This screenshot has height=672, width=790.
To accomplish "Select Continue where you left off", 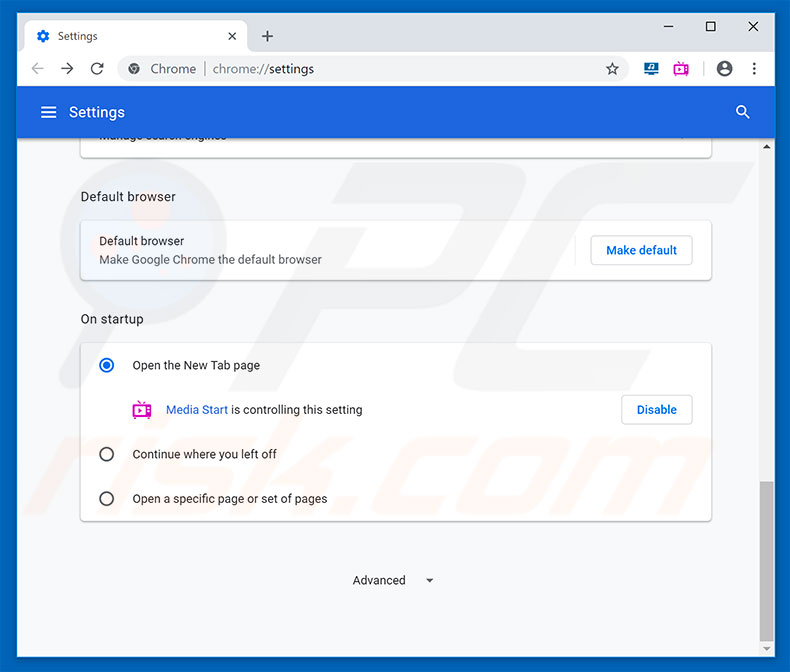I will [x=106, y=454].
